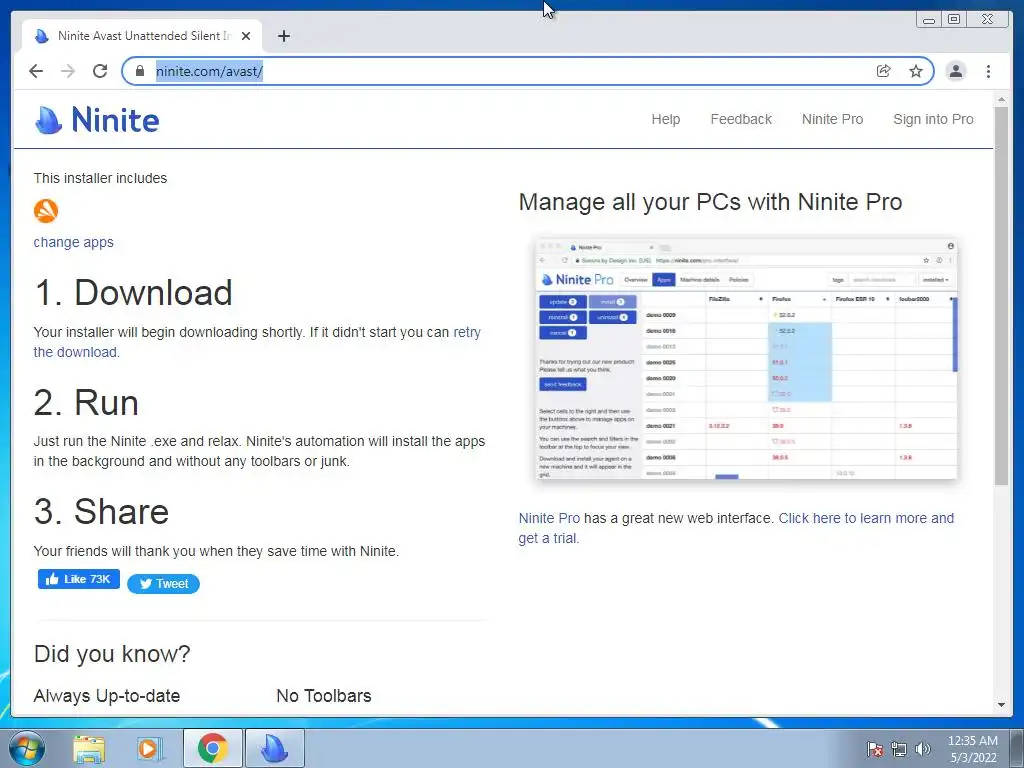Open Windows Explorer from the taskbar
This screenshot has height=768, width=1024.
coord(89,748)
